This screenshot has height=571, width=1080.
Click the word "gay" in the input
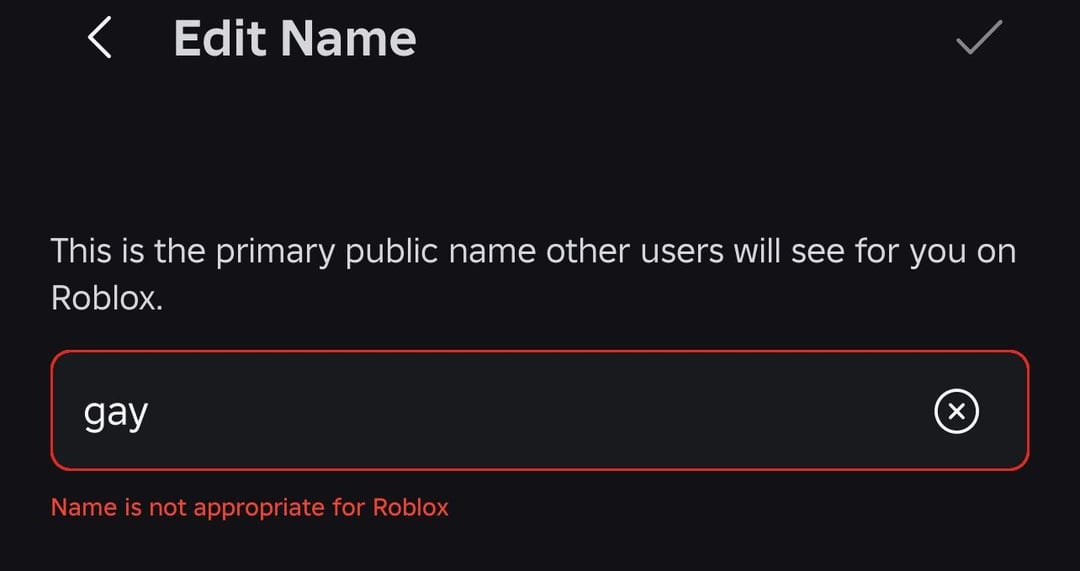[x=116, y=413]
